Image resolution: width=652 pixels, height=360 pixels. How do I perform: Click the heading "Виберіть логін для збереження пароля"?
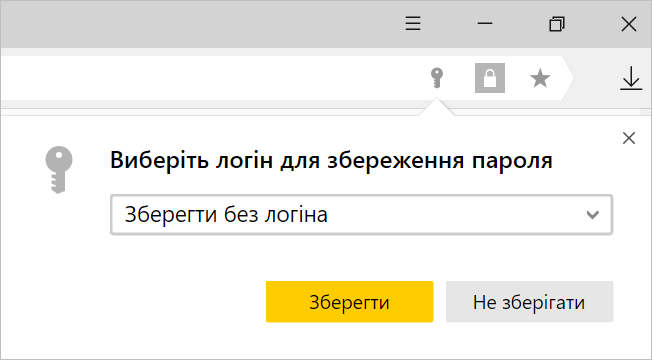click(x=331, y=160)
